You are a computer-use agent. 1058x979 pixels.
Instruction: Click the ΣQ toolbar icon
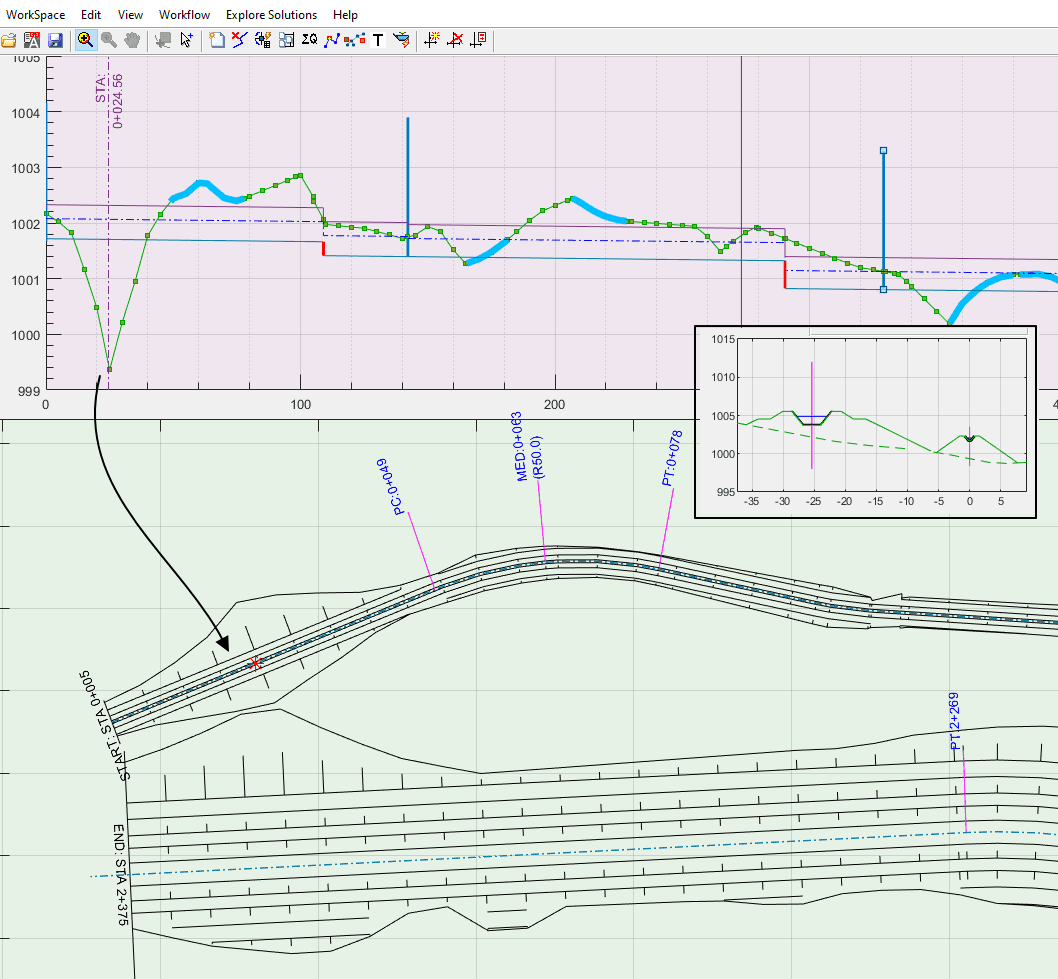coord(309,40)
